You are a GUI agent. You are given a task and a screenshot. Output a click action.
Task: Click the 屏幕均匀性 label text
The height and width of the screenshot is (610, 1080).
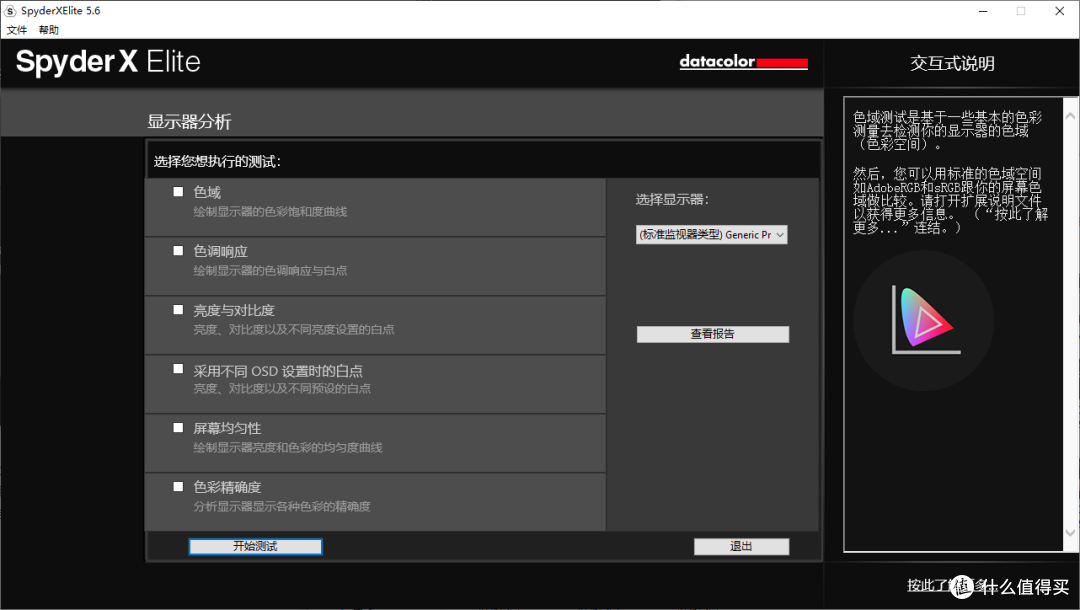click(227, 428)
